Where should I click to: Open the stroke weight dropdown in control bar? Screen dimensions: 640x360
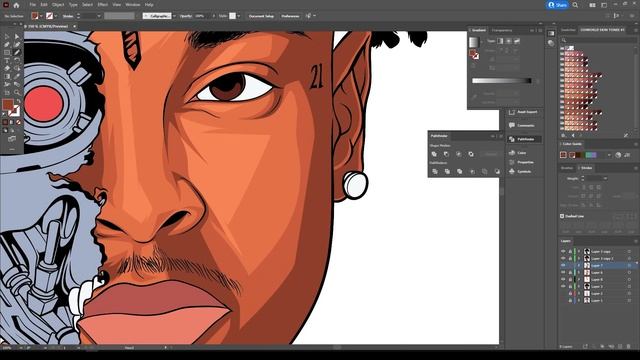pos(98,16)
